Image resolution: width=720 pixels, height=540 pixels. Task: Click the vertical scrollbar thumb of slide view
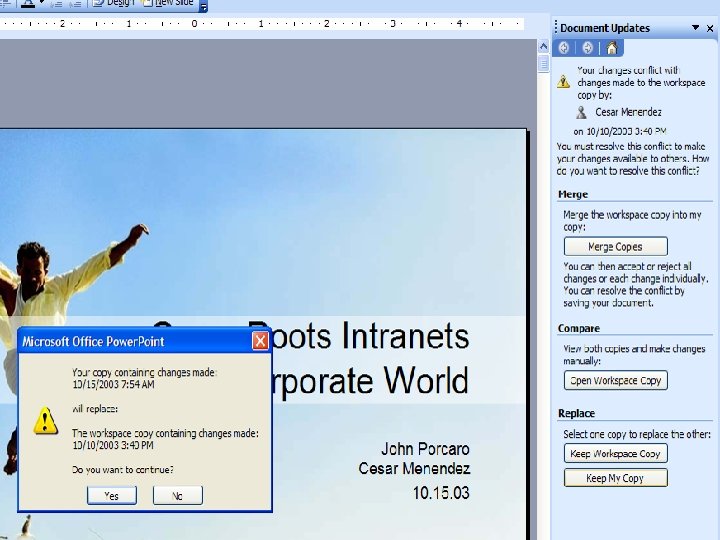[544, 63]
